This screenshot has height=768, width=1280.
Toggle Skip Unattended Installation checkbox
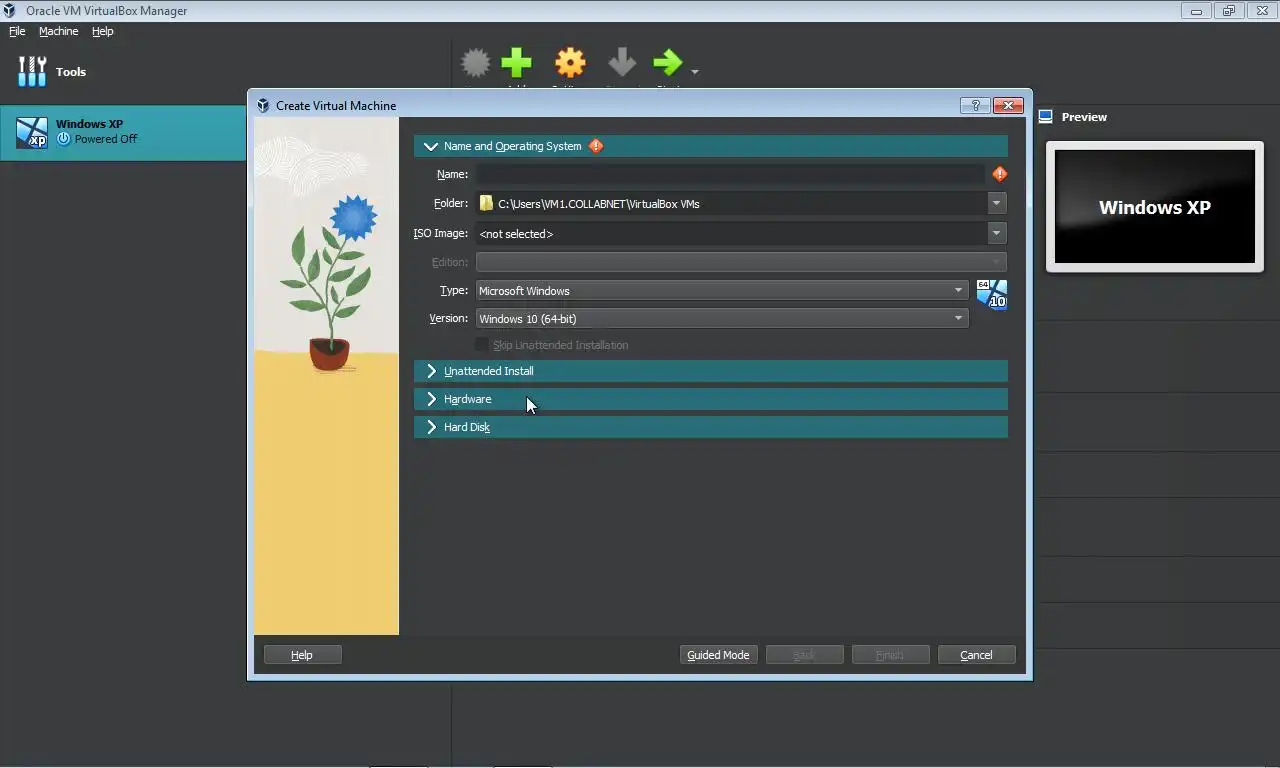pyautogui.click(x=482, y=345)
